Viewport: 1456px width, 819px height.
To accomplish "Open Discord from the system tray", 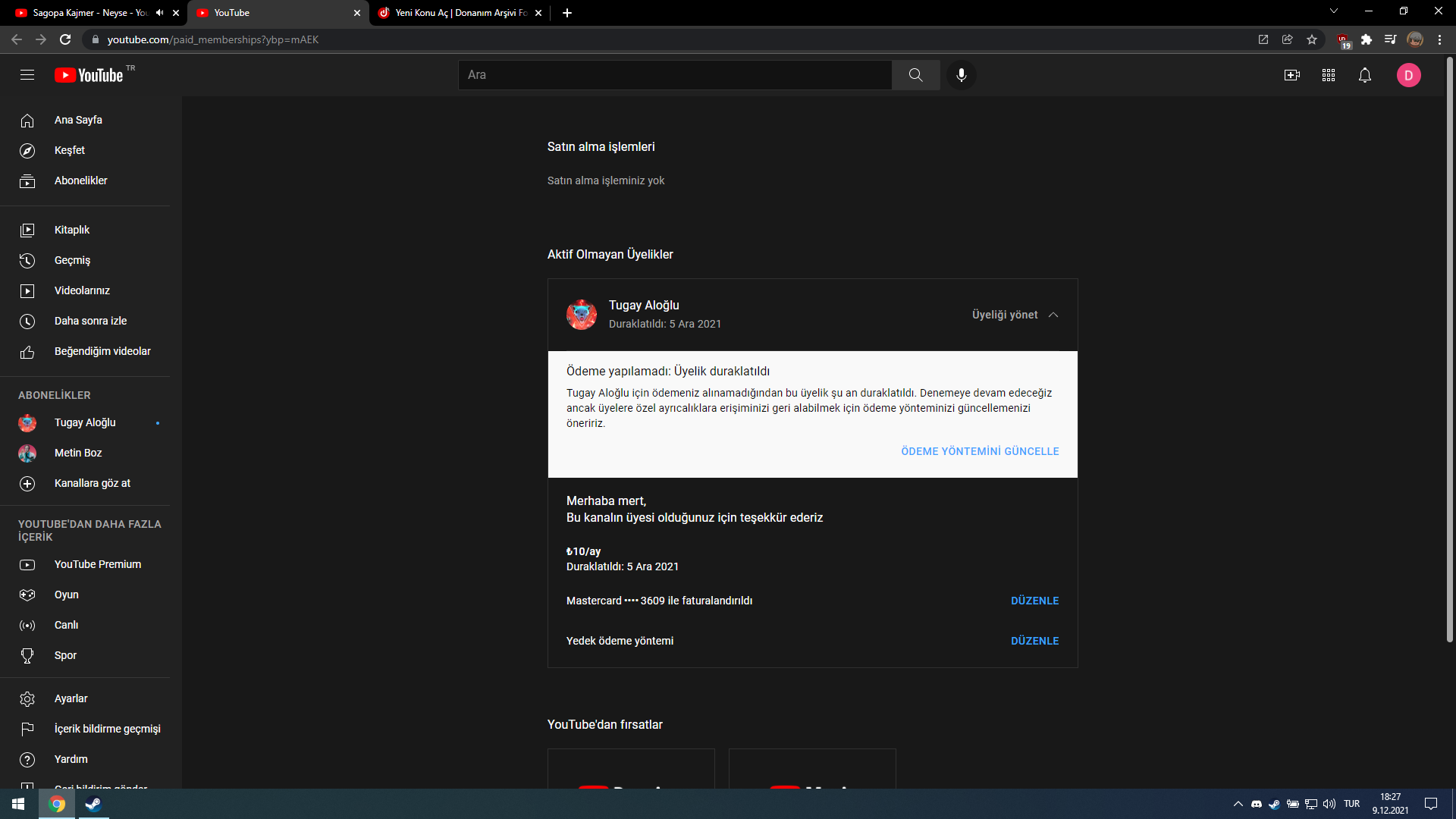I will click(1256, 804).
